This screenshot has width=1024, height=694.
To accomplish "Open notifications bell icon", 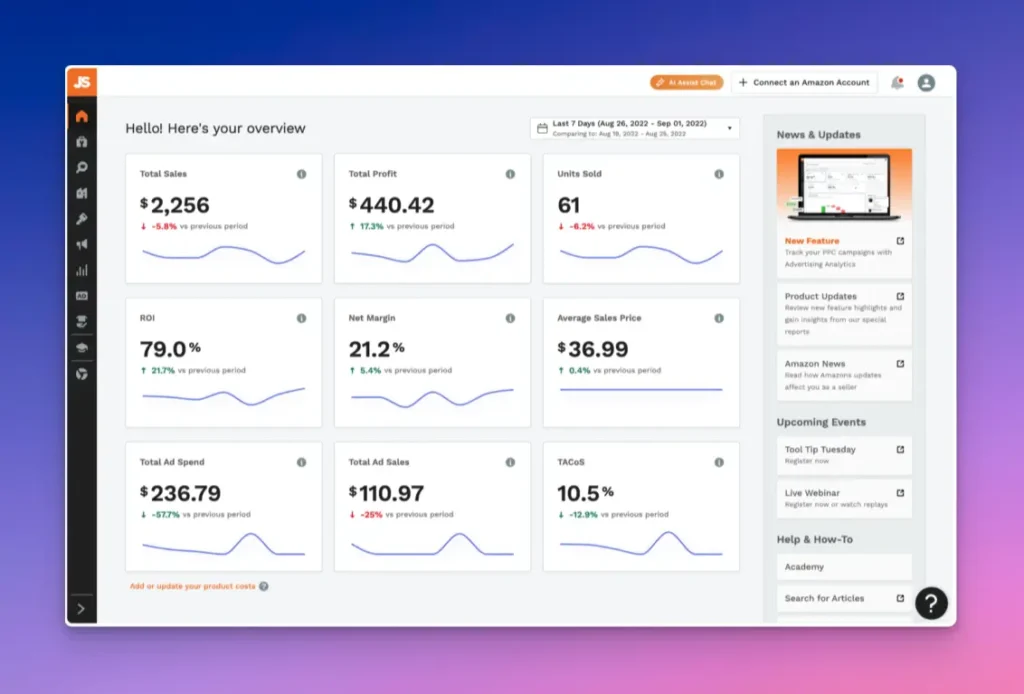I will pos(897,83).
